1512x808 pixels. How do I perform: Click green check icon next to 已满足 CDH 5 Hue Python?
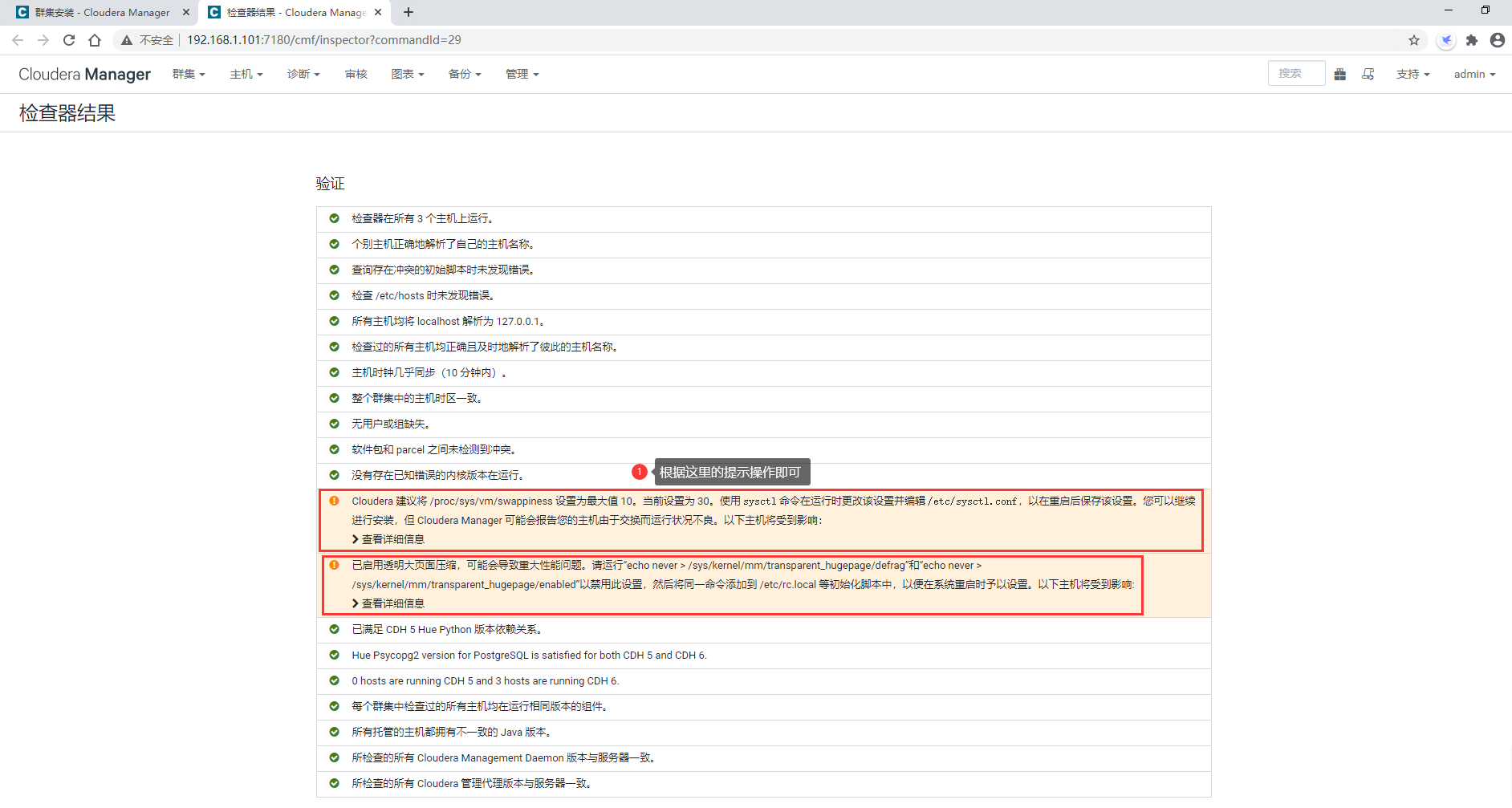click(335, 629)
